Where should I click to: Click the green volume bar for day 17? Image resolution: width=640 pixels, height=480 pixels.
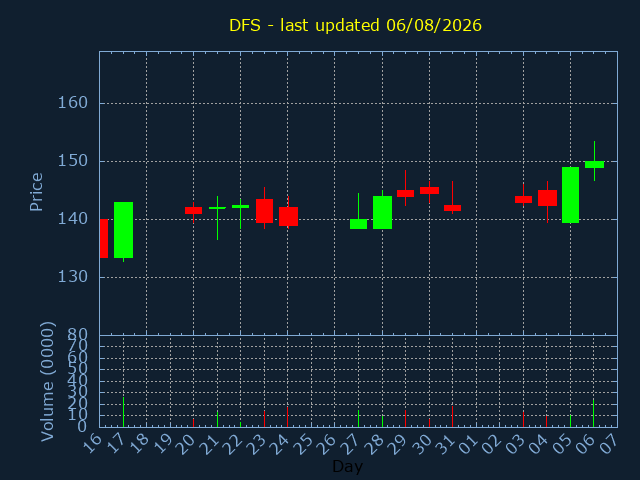click(x=123, y=412)
